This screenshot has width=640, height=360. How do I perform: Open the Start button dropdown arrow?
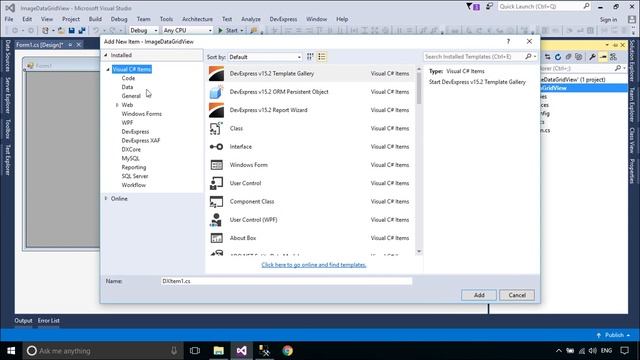pyautogui.click(x=242, y=31)
